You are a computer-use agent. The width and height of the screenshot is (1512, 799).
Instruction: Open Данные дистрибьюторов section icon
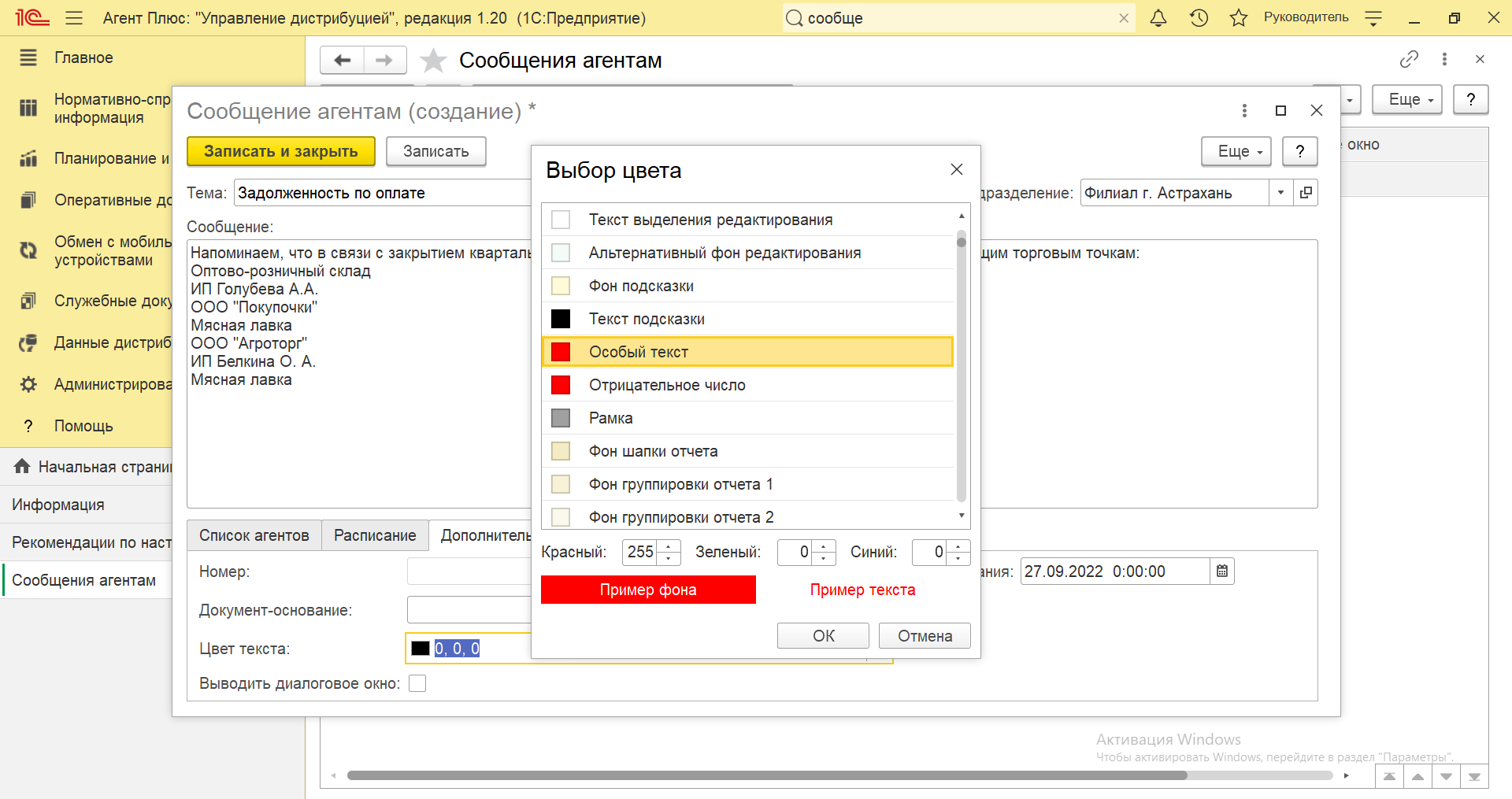tap(28, 342)
